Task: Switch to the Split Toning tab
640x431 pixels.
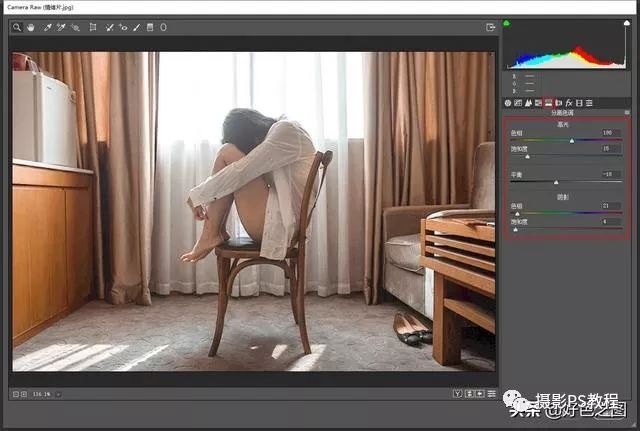Action: (x=548, y=103)
